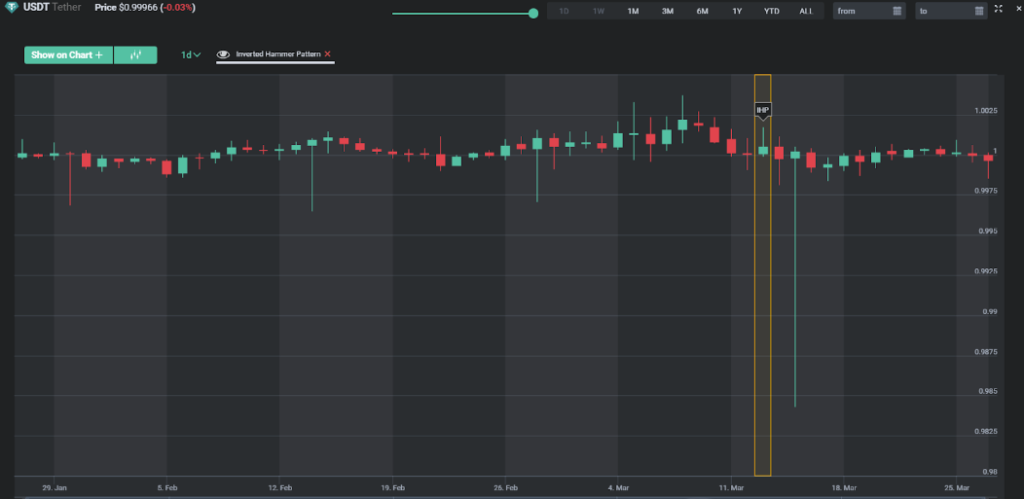Viewport: 1024px width, 499px height.
Task: Click the Tether coin logo icon
Action: [11, 8]
